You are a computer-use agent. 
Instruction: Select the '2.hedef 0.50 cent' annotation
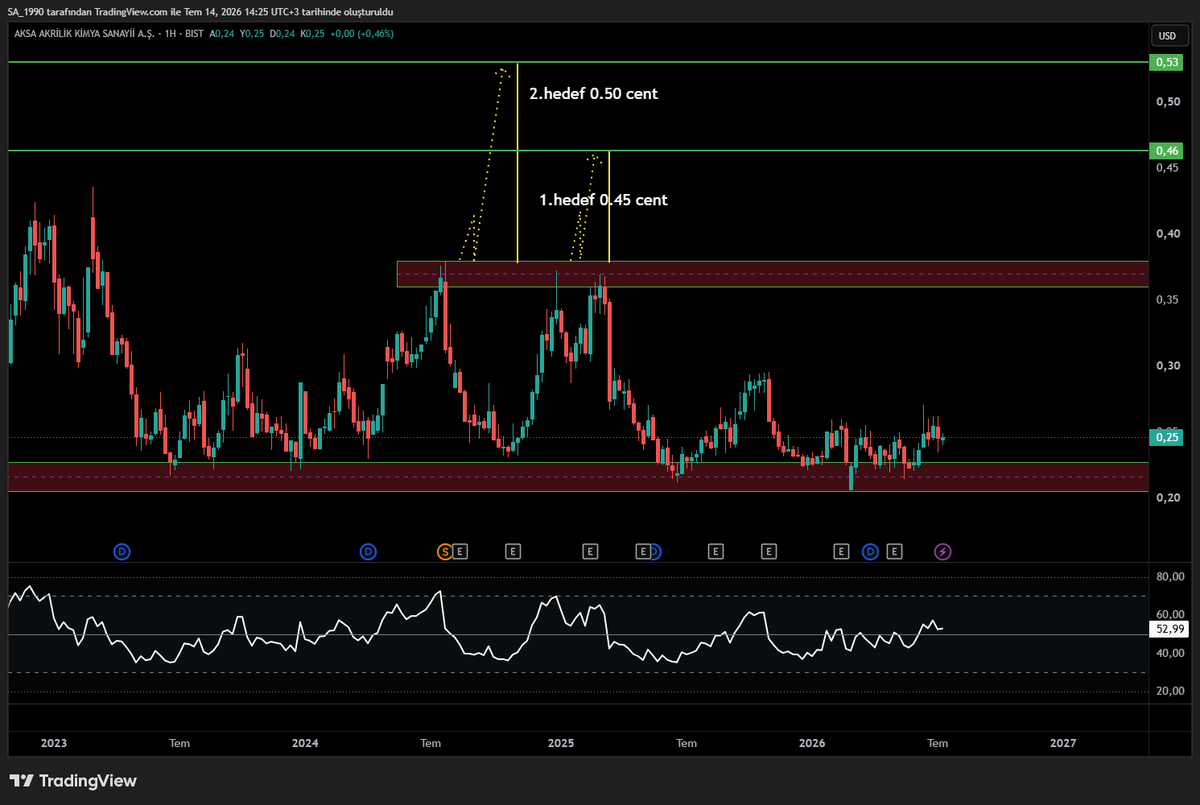pyautogui.click(x=593, y=94)
